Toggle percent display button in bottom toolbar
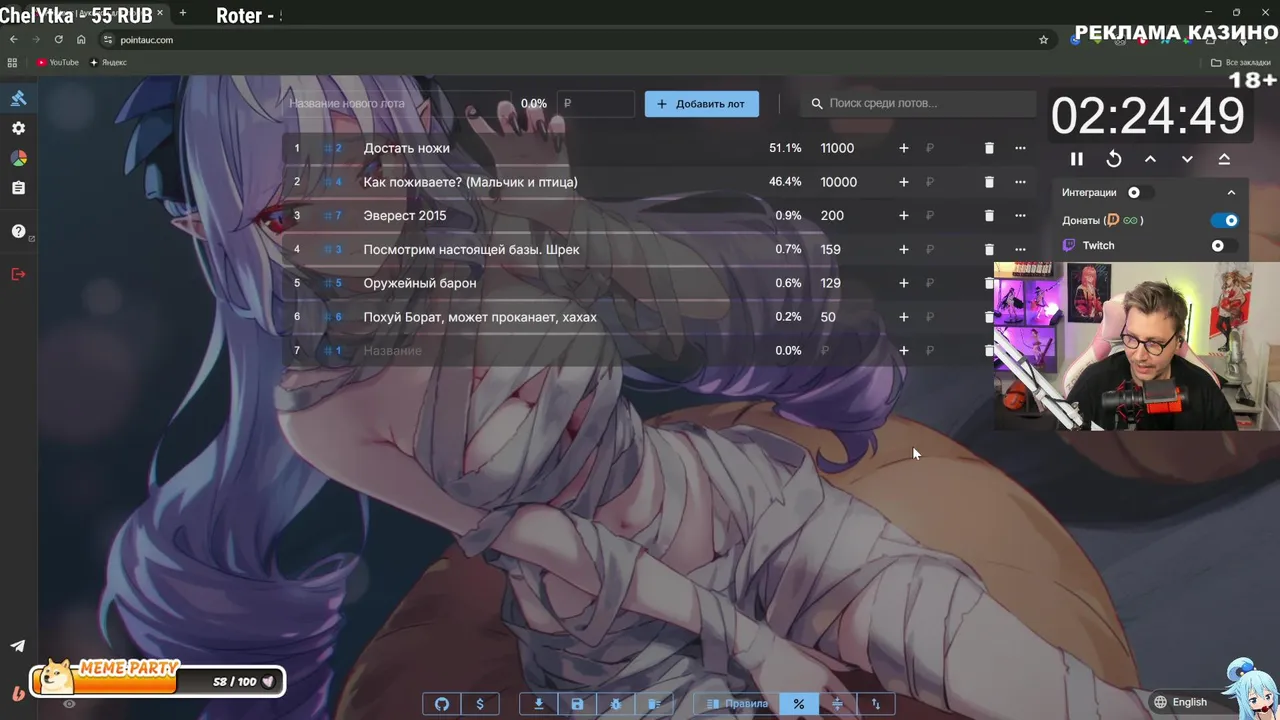Viewport: 1280px width, 720px height. point(798,704)
